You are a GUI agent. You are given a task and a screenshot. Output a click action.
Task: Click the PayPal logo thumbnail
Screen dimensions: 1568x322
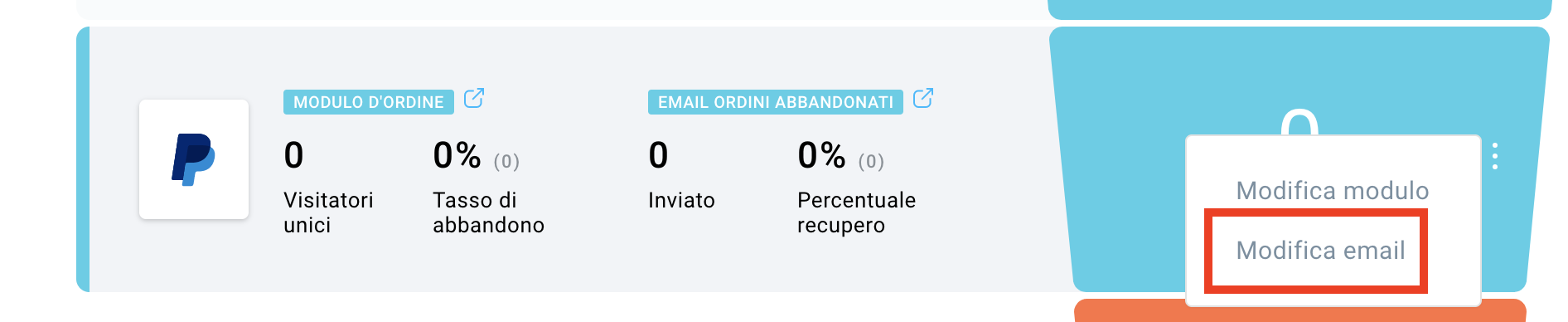[194, 159]
